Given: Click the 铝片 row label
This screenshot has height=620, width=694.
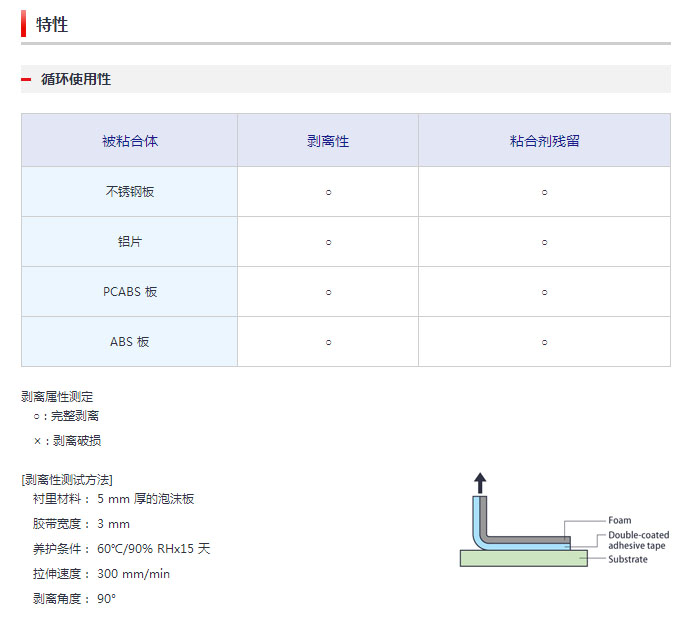Looking at the screenshot, I should point(130,242).
